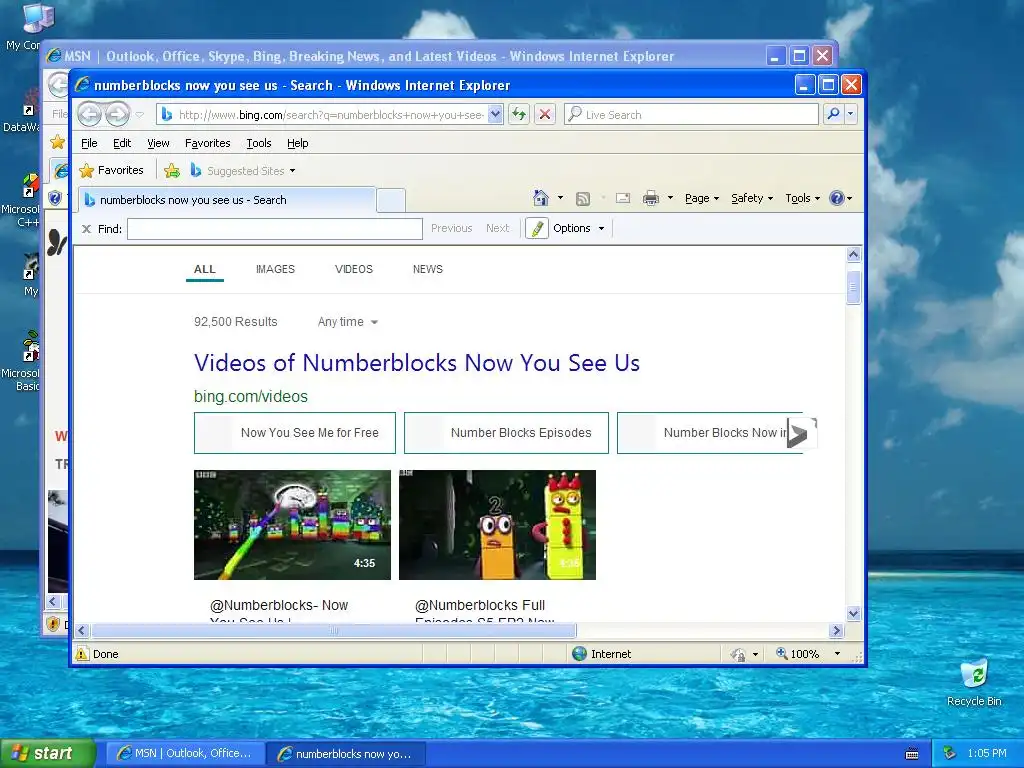
Task: Select the numberblocks search browser tab
Action: tap(226, 200)
